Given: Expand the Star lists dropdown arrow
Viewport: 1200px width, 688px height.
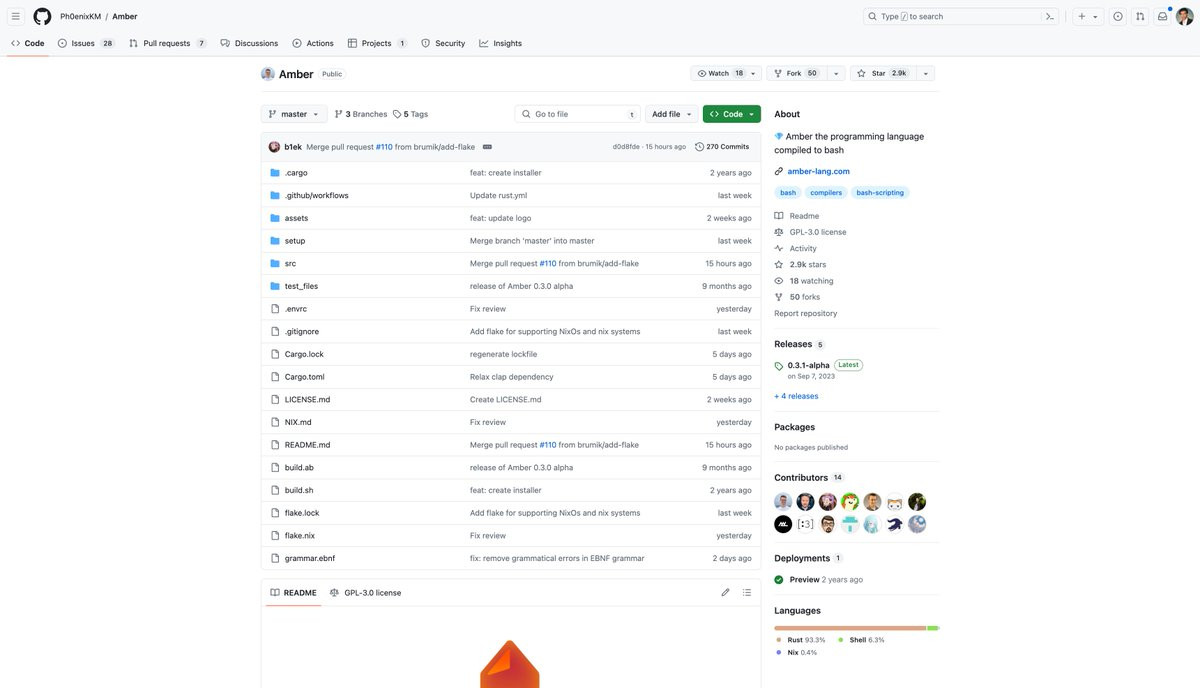Looking at the screenshot, I should click(925, 73).
